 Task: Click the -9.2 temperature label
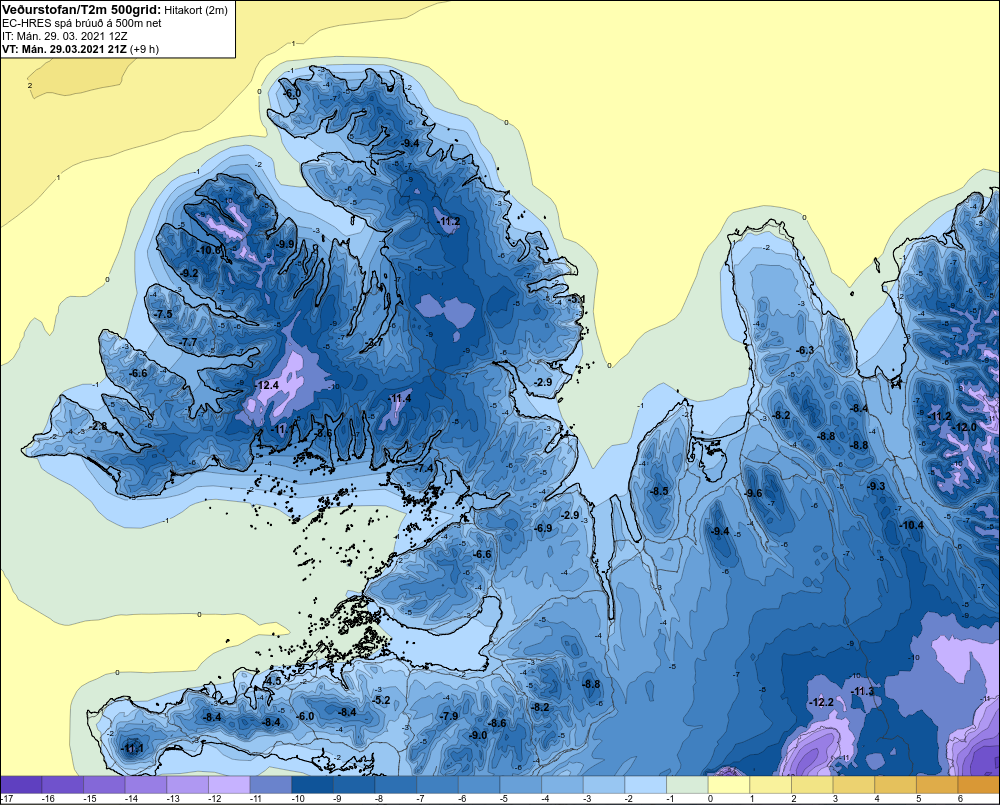point(189,273)
